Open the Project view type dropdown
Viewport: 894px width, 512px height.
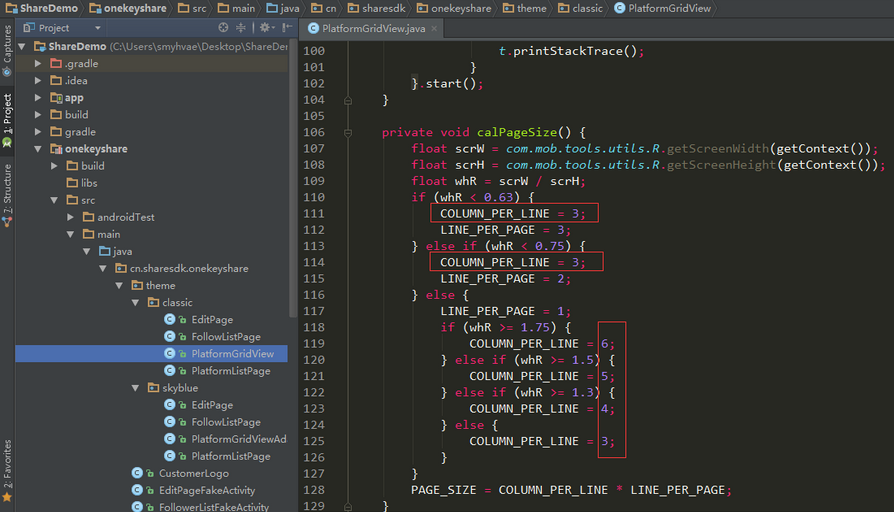[97, 28]
